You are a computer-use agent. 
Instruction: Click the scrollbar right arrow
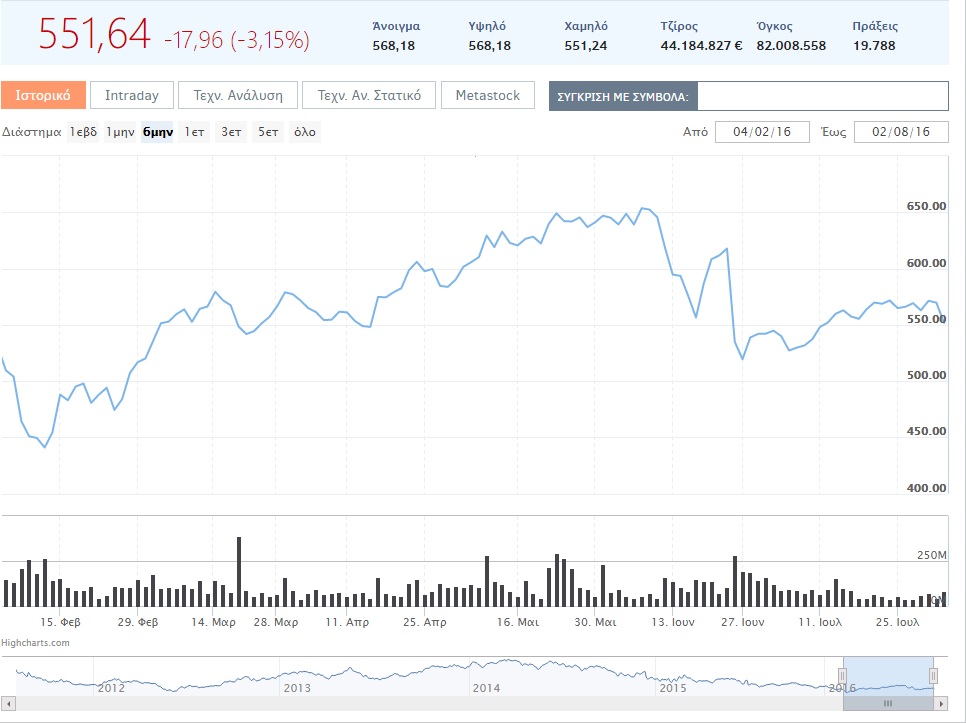pos(941,703)
